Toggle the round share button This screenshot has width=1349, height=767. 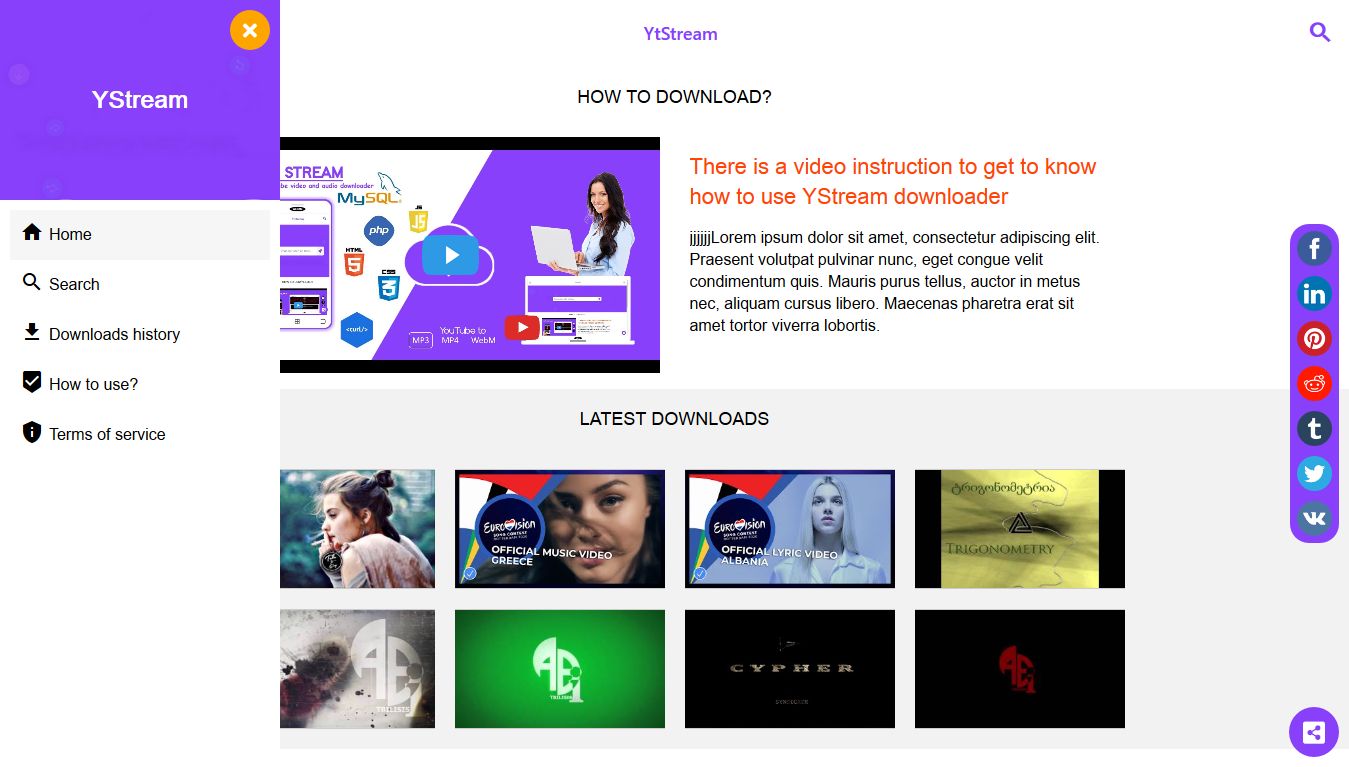click(1314, 732)
